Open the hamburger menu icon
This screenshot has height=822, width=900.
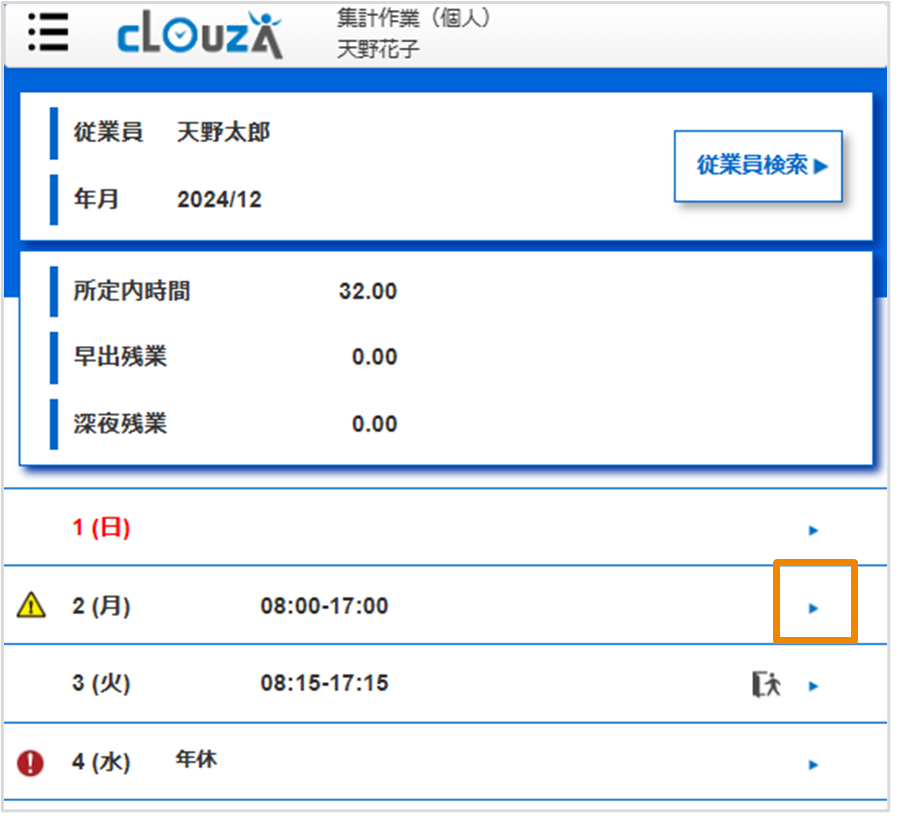coord(48,34)
